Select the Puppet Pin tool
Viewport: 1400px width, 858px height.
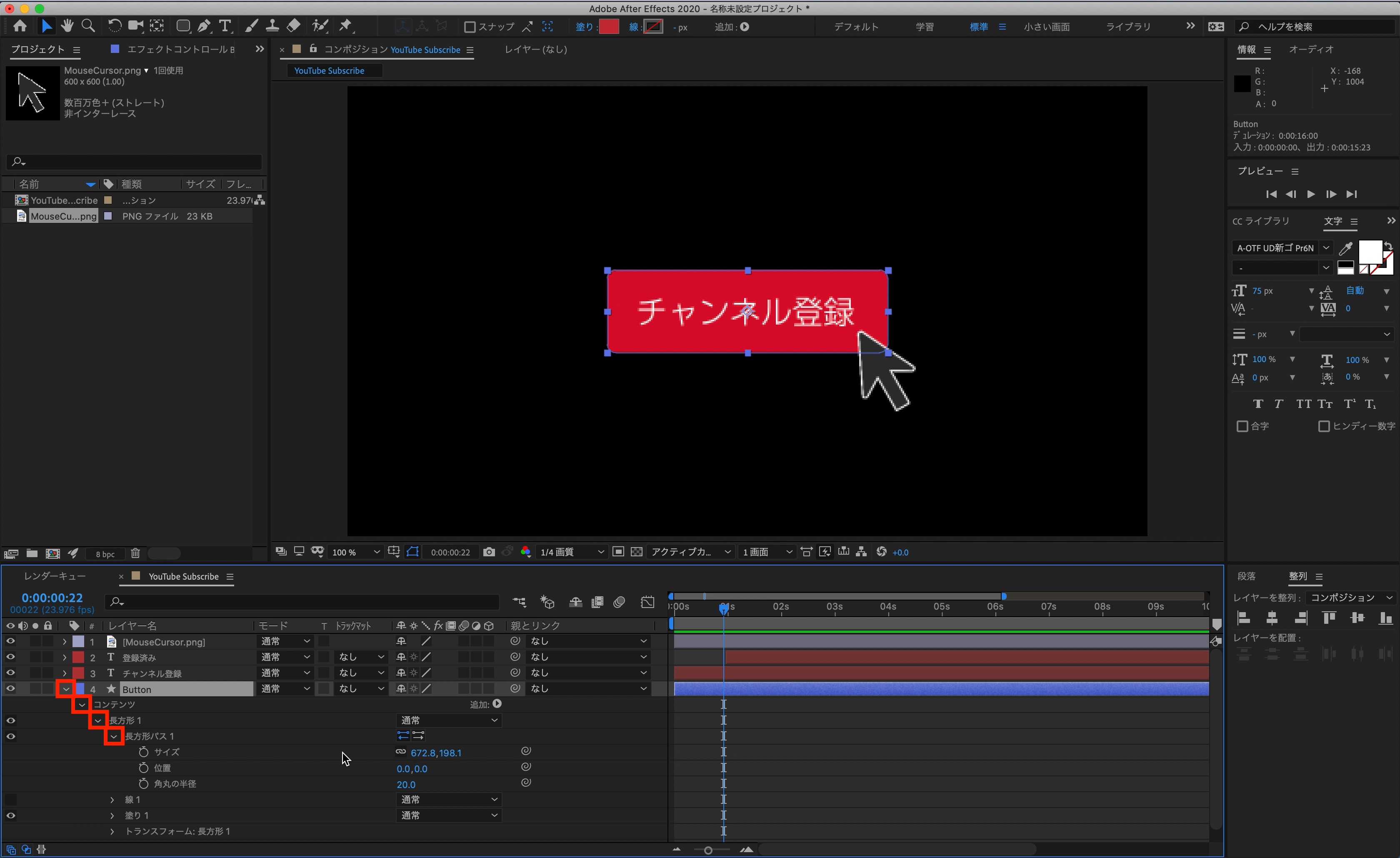[345, 26]
